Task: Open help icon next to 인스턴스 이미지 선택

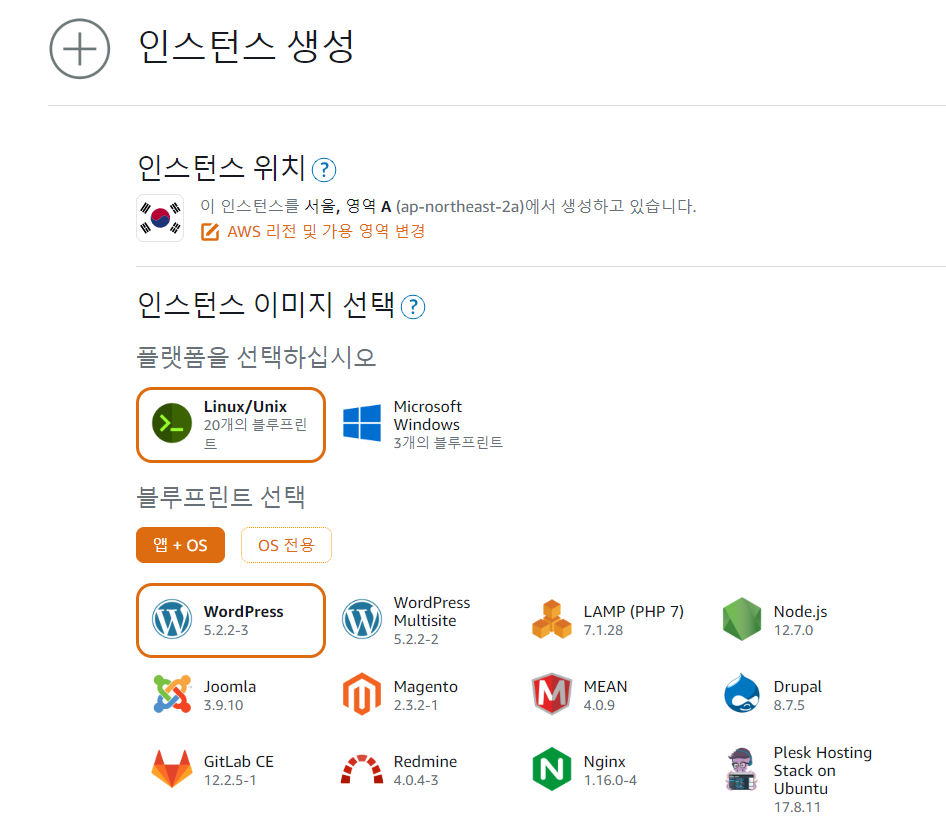Action: tap(413, 307)
